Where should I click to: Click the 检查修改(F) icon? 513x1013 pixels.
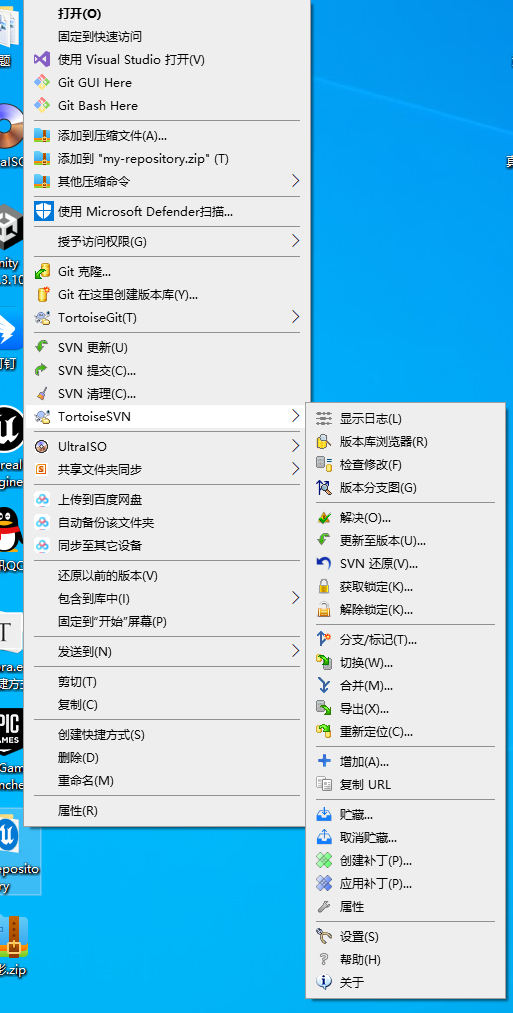click(323, 465)
